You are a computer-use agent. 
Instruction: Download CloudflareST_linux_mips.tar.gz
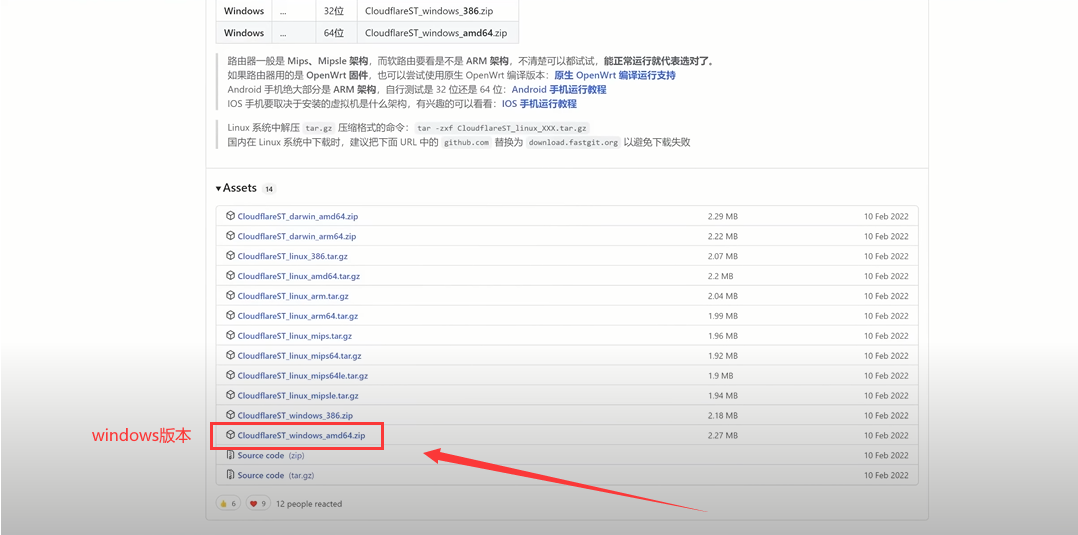tap(294, 336)
